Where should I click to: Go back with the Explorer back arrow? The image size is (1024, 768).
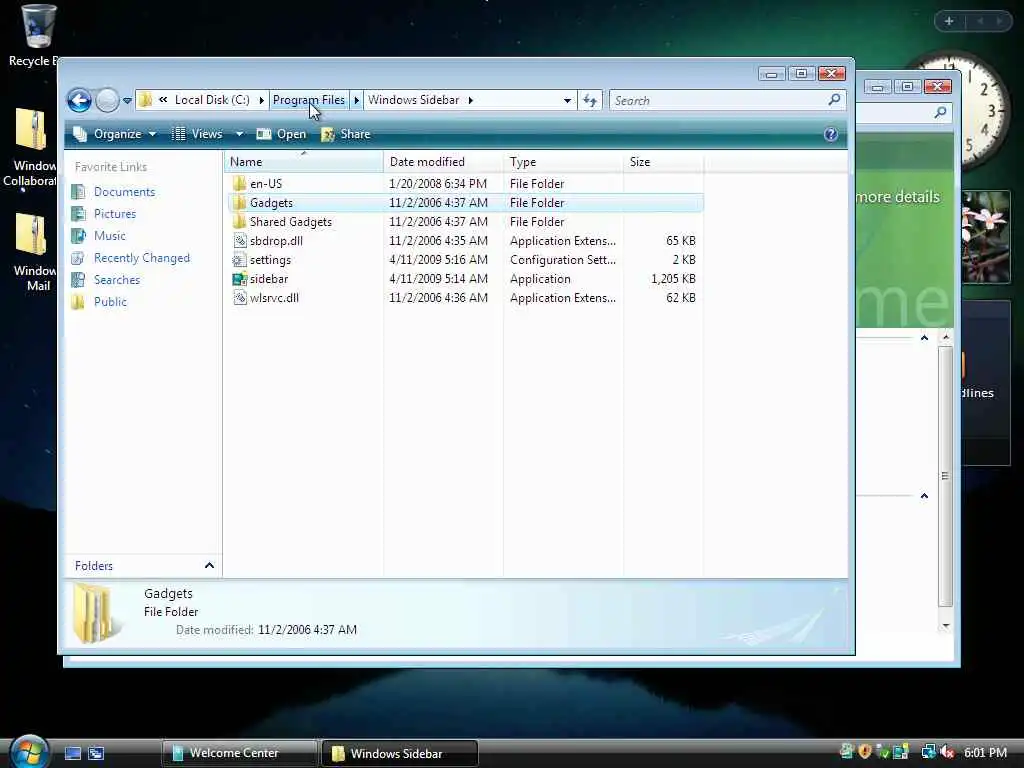[79, 101]
